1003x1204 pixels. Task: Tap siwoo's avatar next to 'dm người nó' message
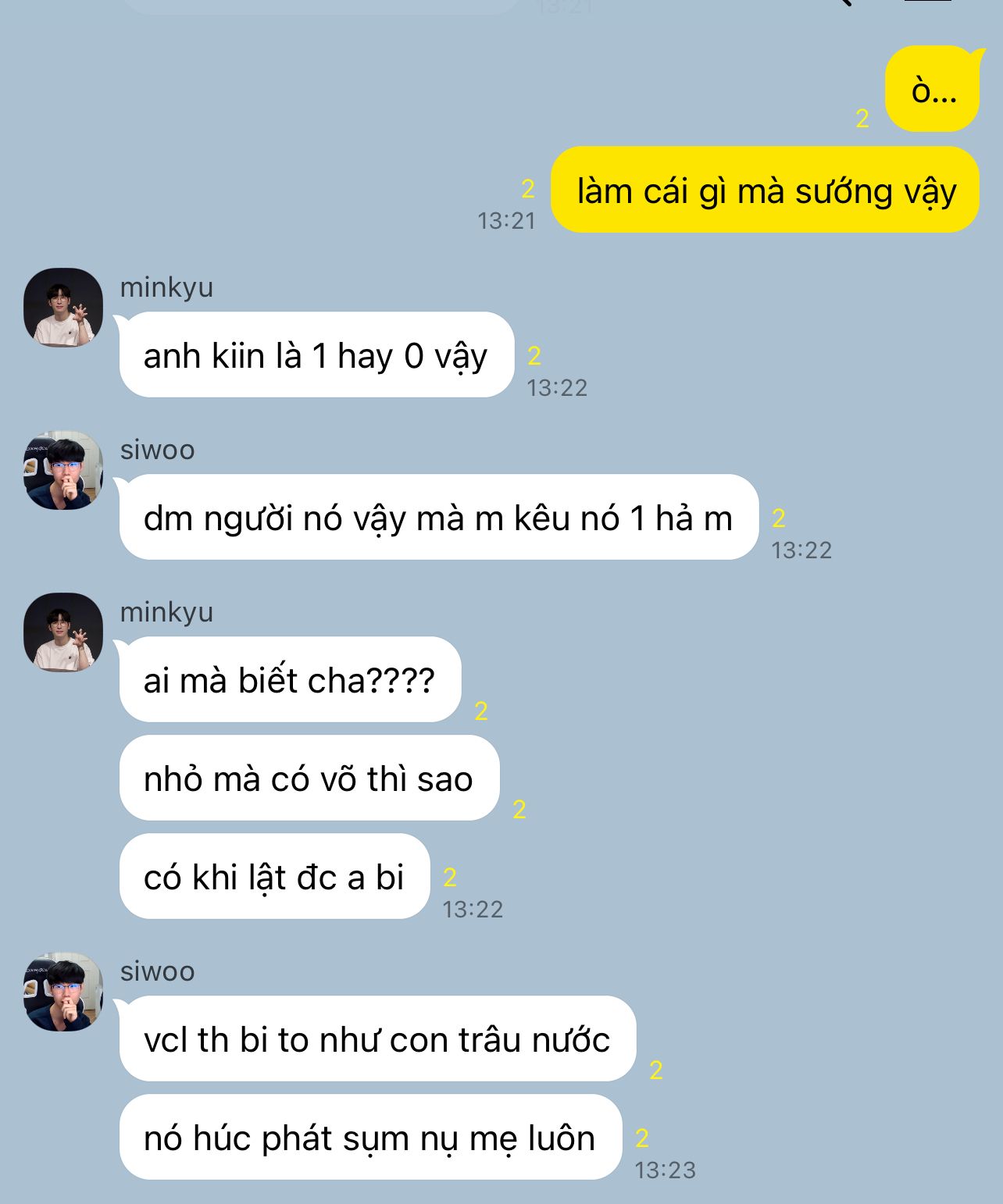(63, 470)
